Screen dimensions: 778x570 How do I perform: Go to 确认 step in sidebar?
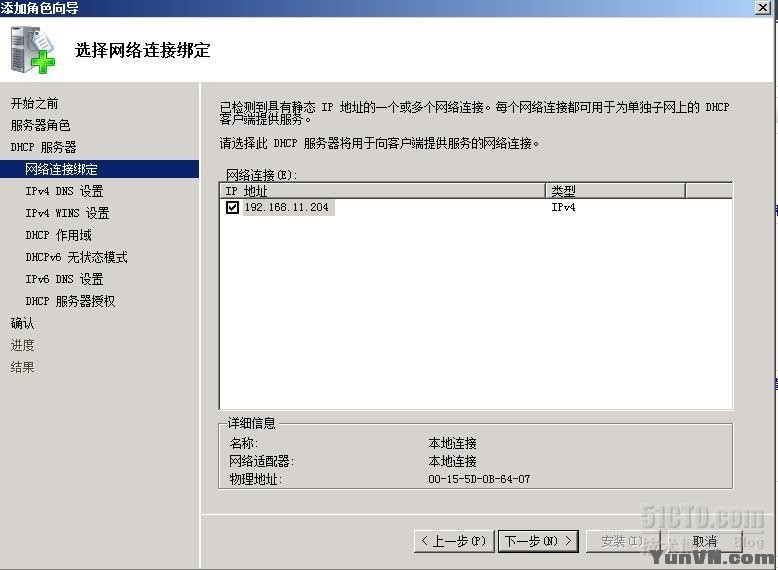pyautogui.click(x=22, y=323)
